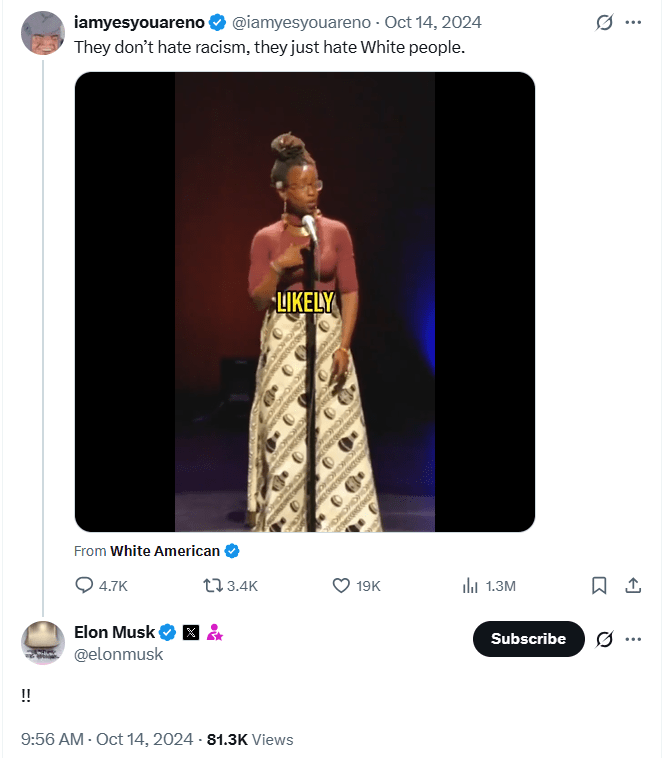The width and height of the screenshot is (666, 758).
Task: Subscribe to Elon Musk
Action: tap(528, 639)
